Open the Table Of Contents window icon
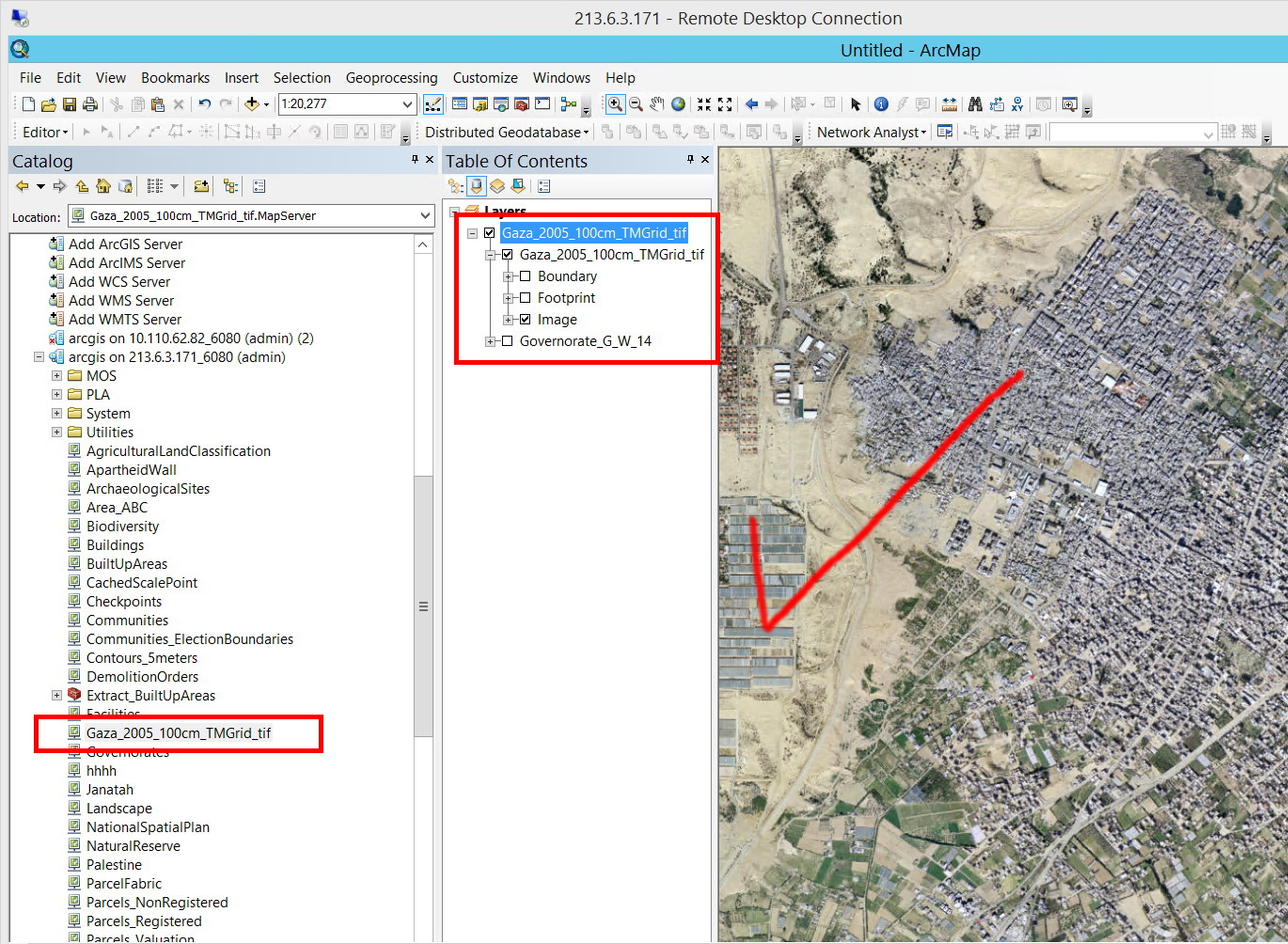This screenshot has width=1288, height=944. pos(460,104)
